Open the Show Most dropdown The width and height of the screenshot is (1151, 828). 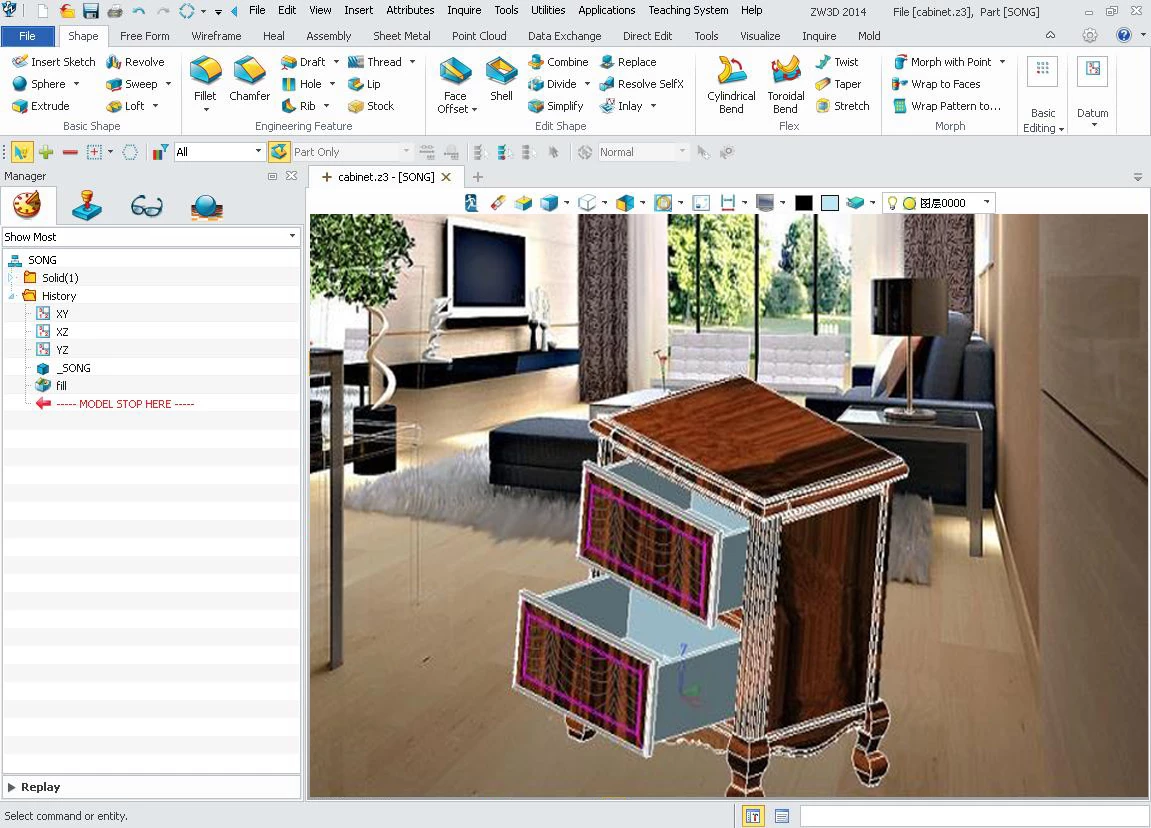click(151, 237)
